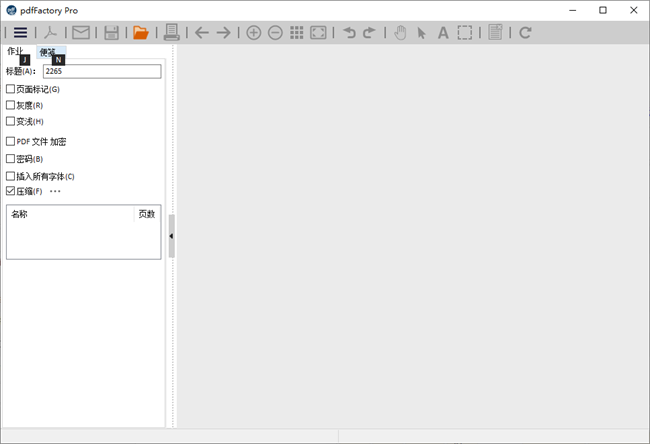Enable the 页面标记(G) checkbox
Screen dimensions: 650x444
(x=11, y=89)
